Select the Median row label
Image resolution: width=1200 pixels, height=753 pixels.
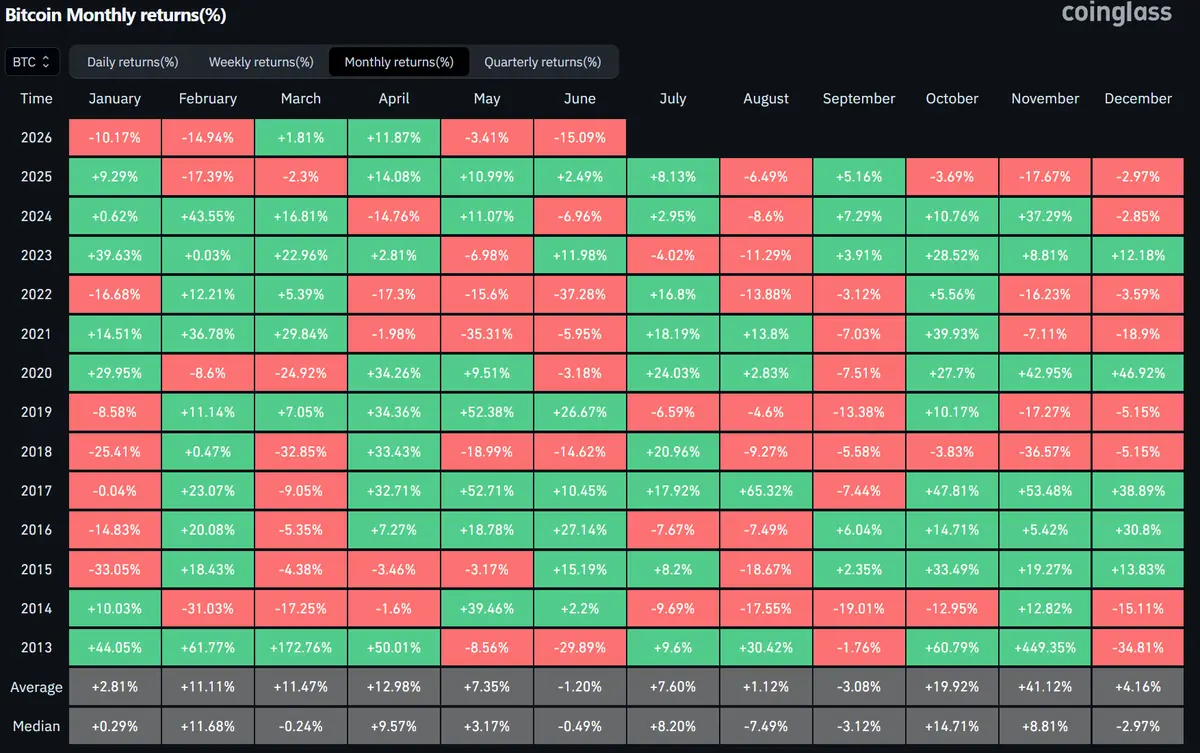pos(36,726)
